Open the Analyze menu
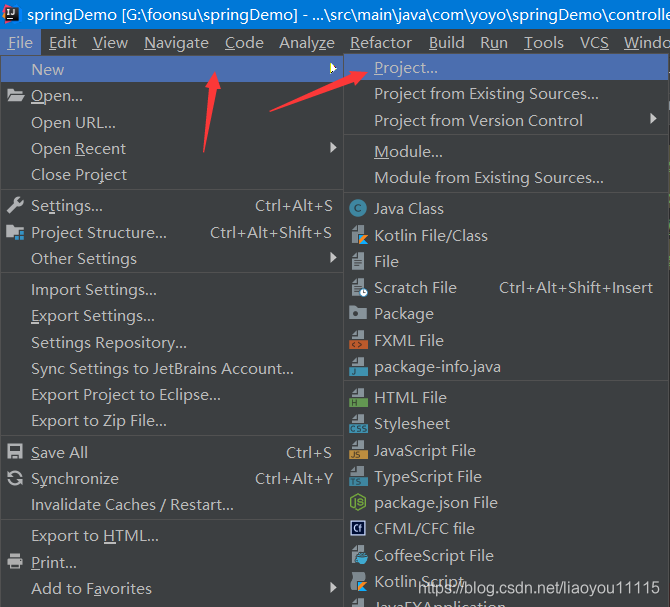Image resolution: width=670 pixels, height=607 pixels. point(307,43)
